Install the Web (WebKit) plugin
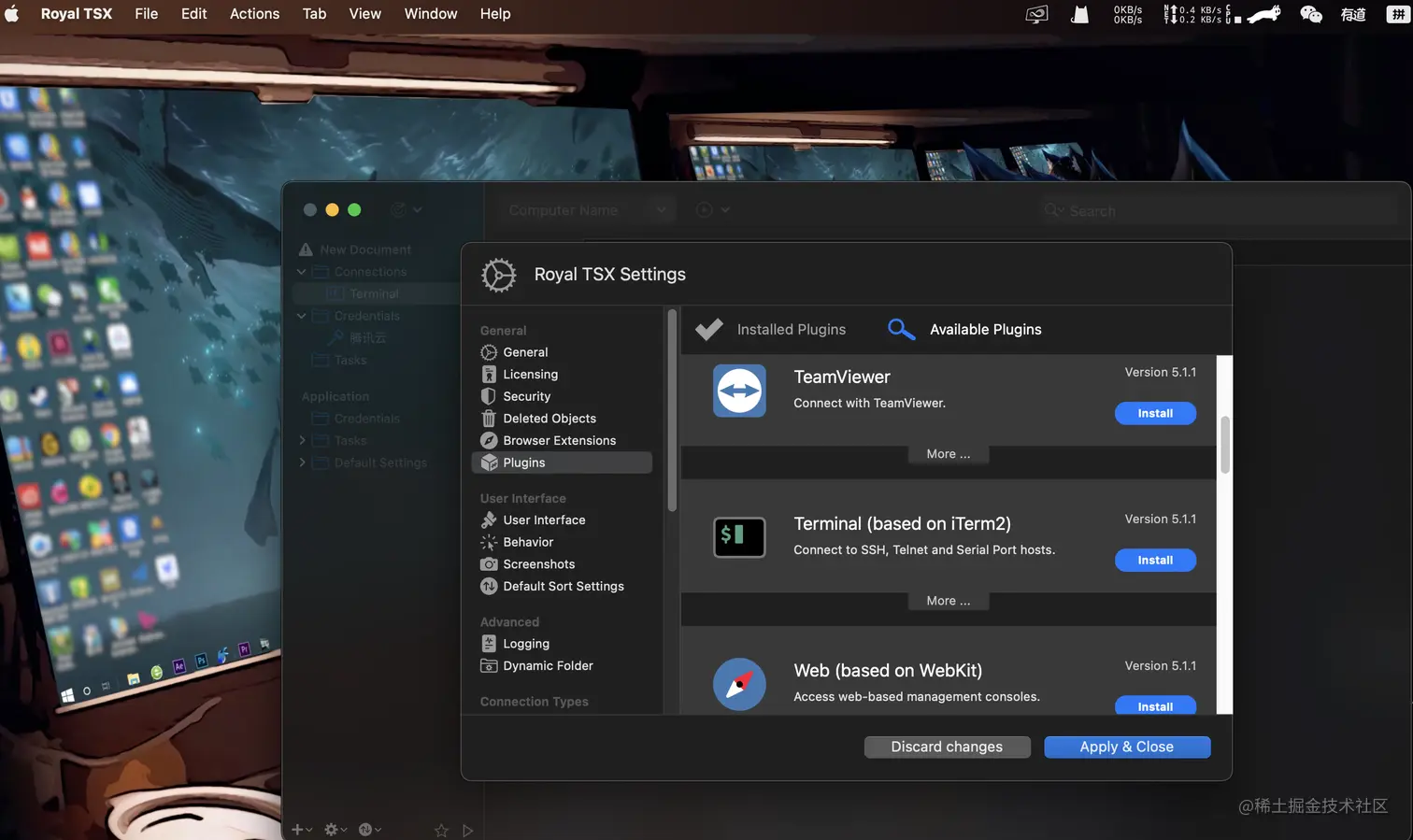The width and height of the screenshot is (1413, 840). (1155, 705)
